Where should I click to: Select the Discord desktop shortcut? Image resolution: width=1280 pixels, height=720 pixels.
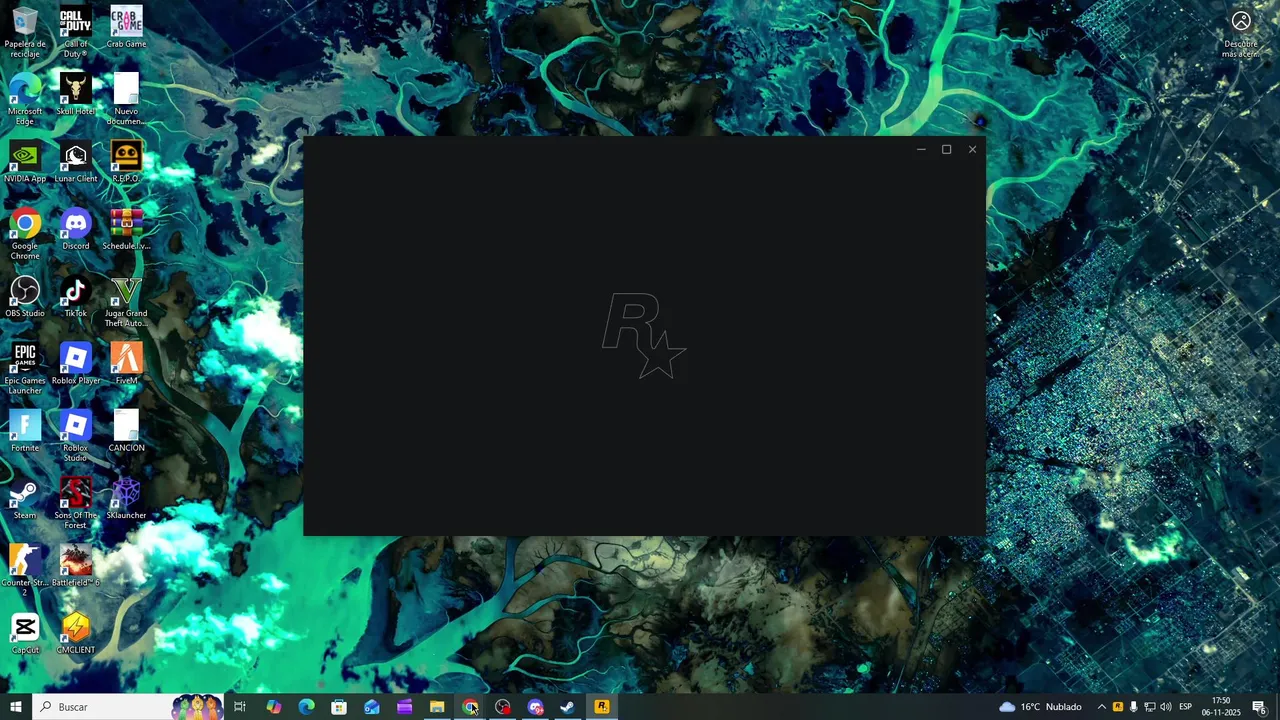[76, 230]
